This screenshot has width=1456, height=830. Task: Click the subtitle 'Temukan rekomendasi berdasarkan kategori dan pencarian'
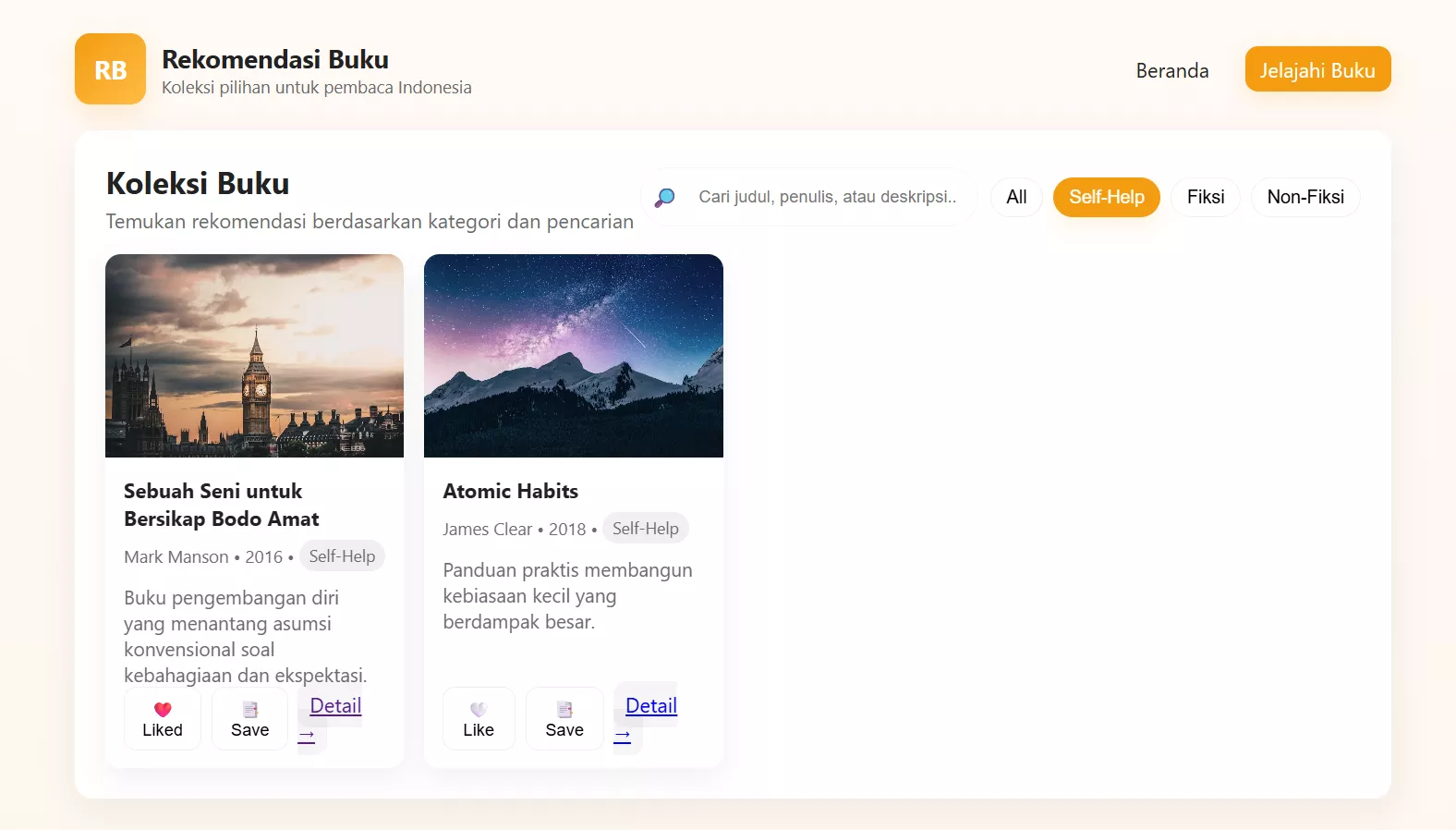coord(370,222)
